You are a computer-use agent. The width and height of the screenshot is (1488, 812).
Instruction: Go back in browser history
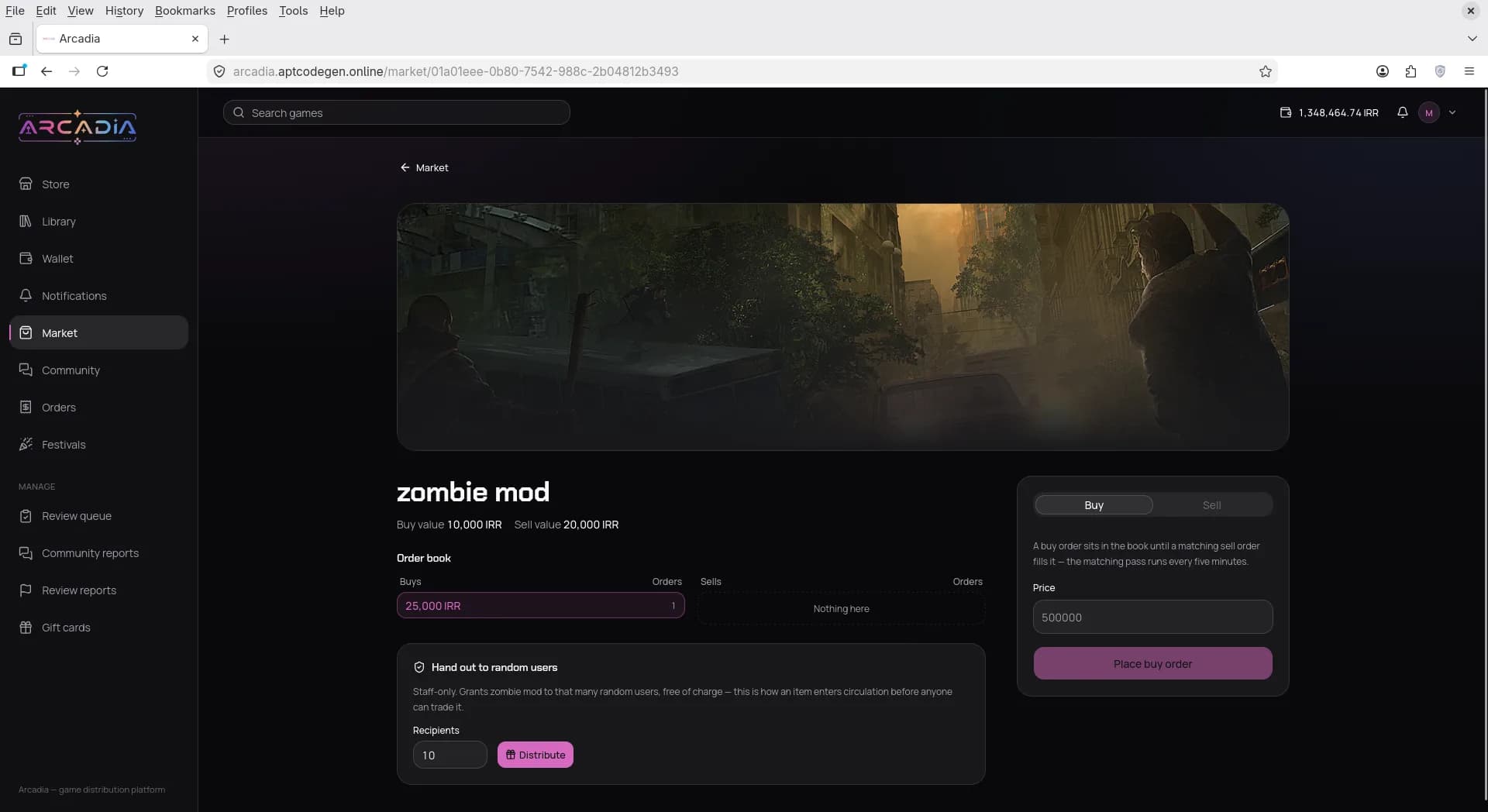pyautogui.click(x=46, y=71)
